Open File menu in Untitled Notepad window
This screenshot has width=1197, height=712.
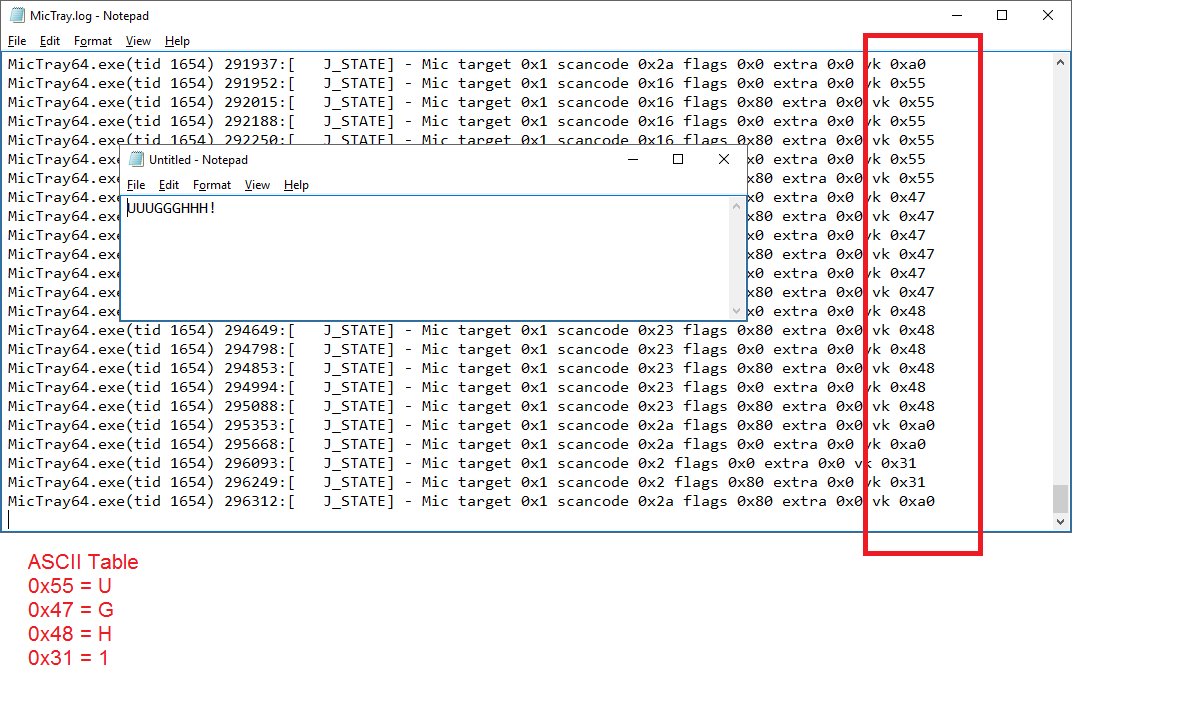click(x=136, y=185)
